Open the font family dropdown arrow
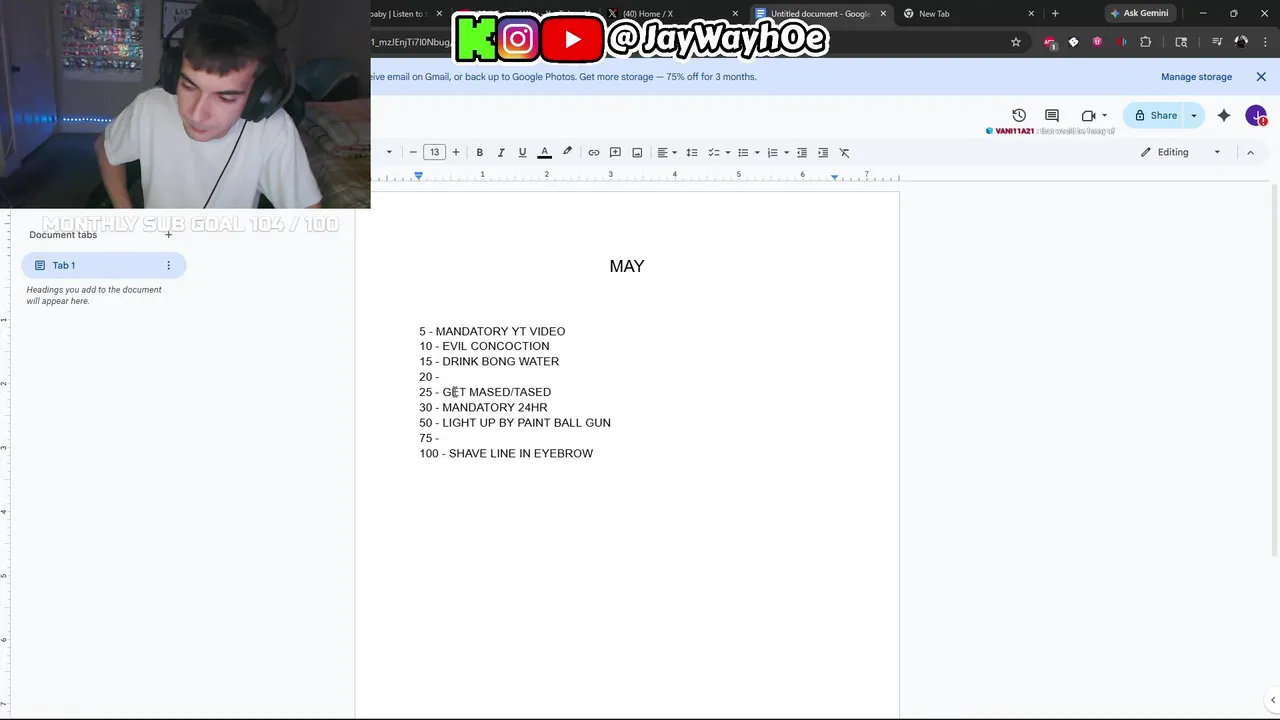Screen dimensions: 1280x720 pos(389,152)
